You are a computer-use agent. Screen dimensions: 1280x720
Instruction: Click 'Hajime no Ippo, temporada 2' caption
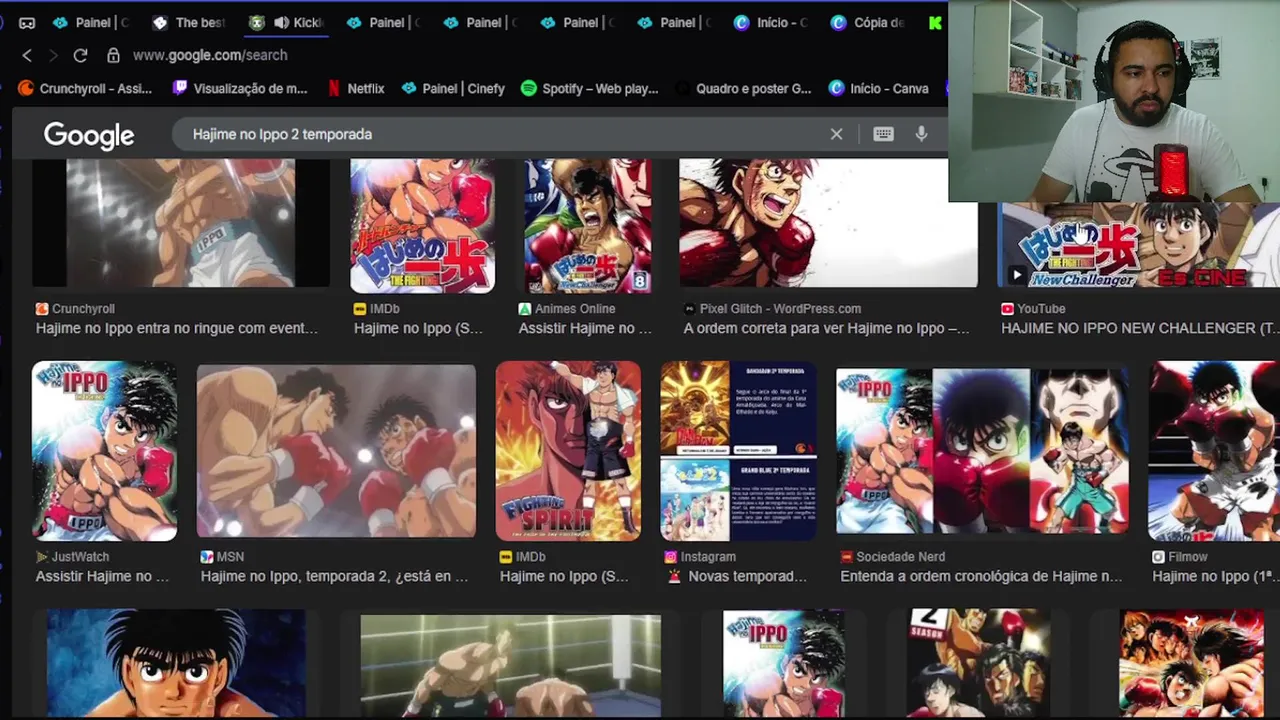[x=334, y=576]
